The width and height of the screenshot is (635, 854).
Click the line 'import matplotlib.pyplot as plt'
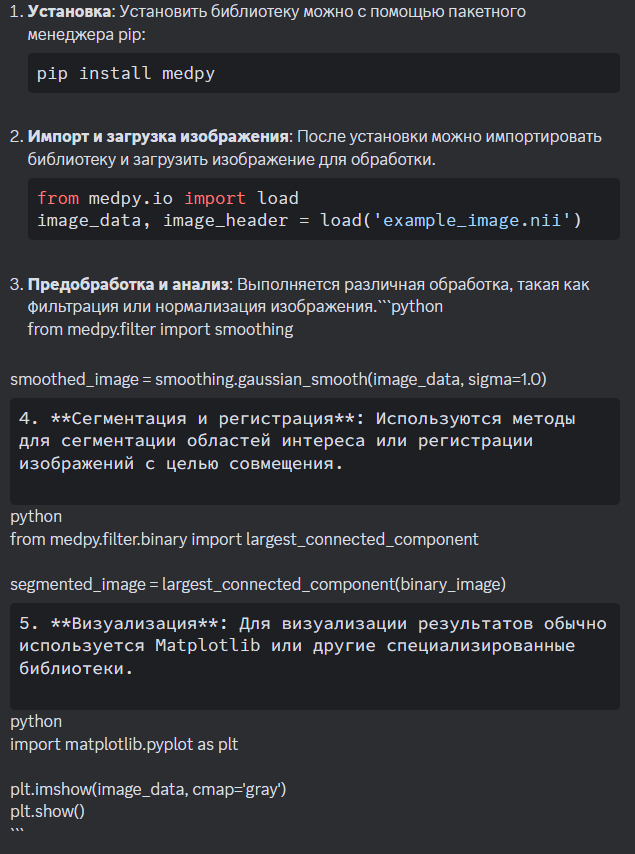124,744
